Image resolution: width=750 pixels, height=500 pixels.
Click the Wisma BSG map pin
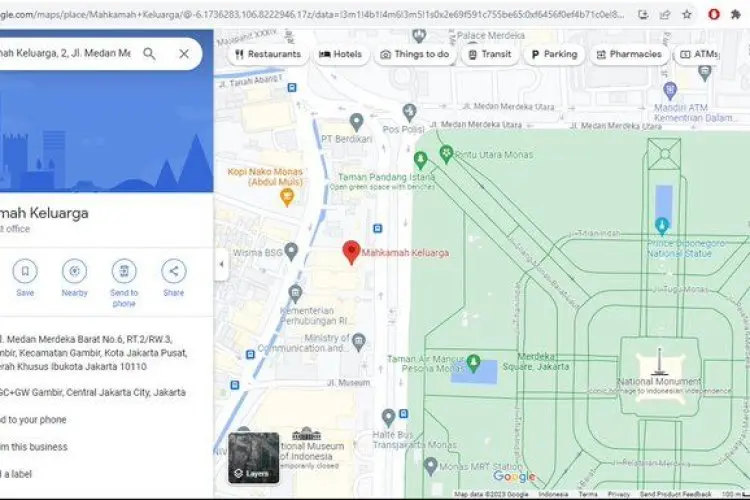point(291,251)
